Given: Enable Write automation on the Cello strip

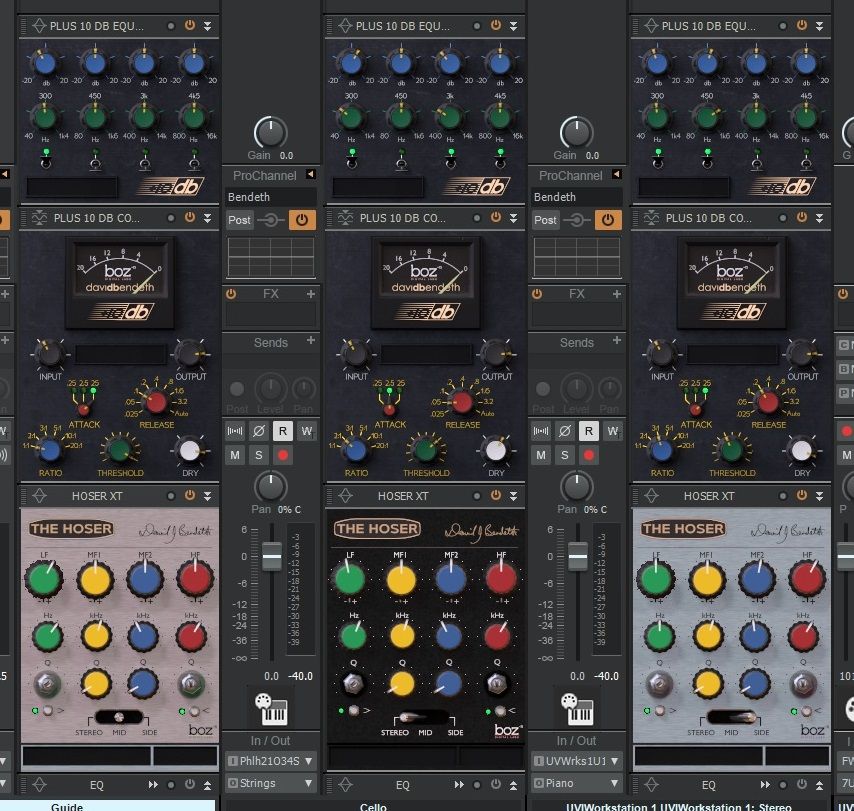Looking at the screenshot, I should pyautogui.click(x=307, y=431).
